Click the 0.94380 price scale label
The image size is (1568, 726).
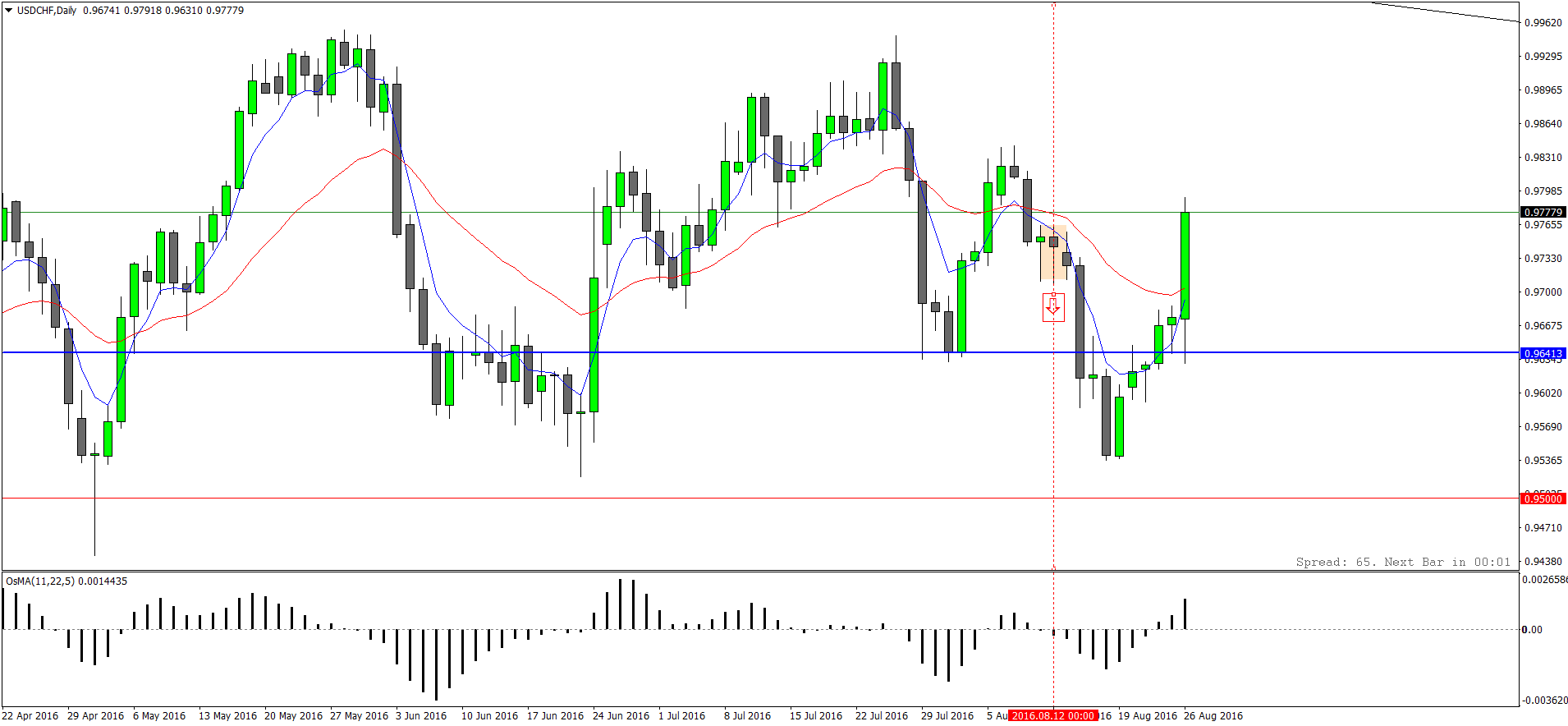[x=1543, y=561]
